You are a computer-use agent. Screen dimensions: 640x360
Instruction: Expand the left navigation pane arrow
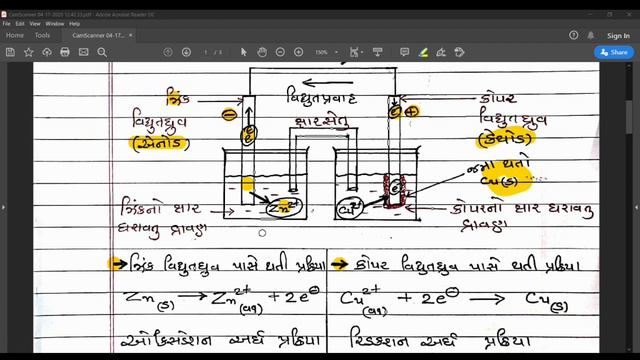3,207
